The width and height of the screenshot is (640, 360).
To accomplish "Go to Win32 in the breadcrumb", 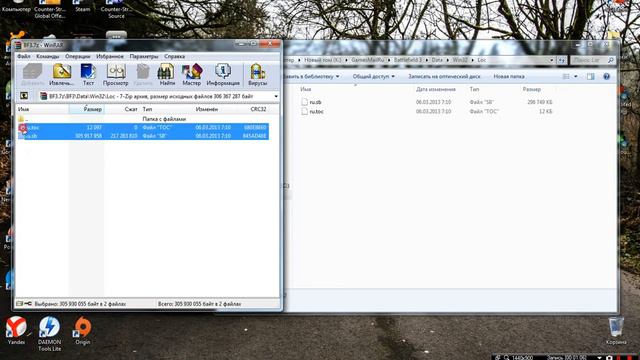I will (460, 60).
